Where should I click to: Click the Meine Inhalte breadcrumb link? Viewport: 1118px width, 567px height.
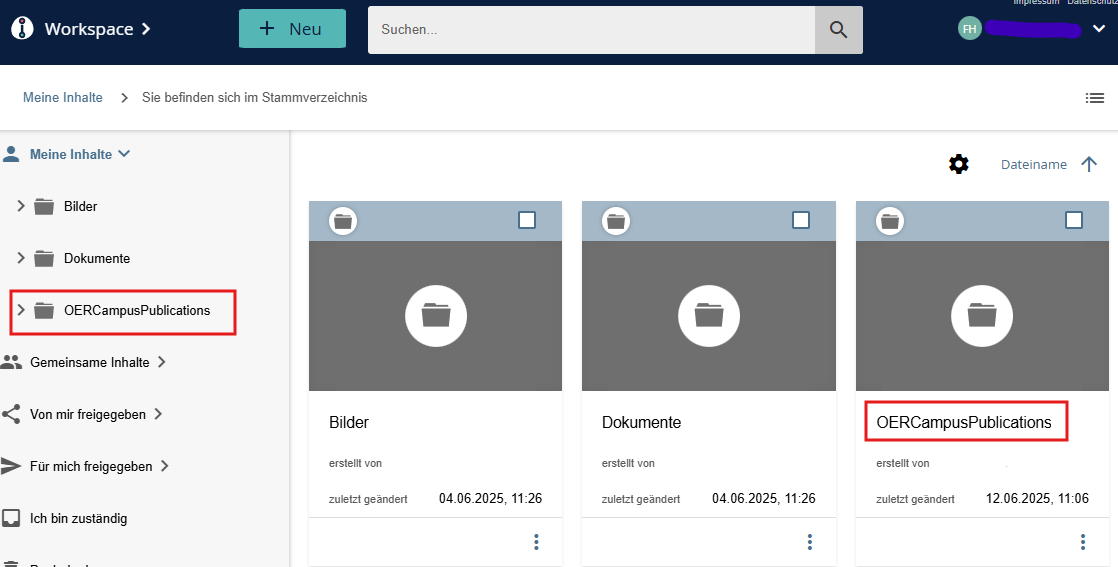click(63, 98)
